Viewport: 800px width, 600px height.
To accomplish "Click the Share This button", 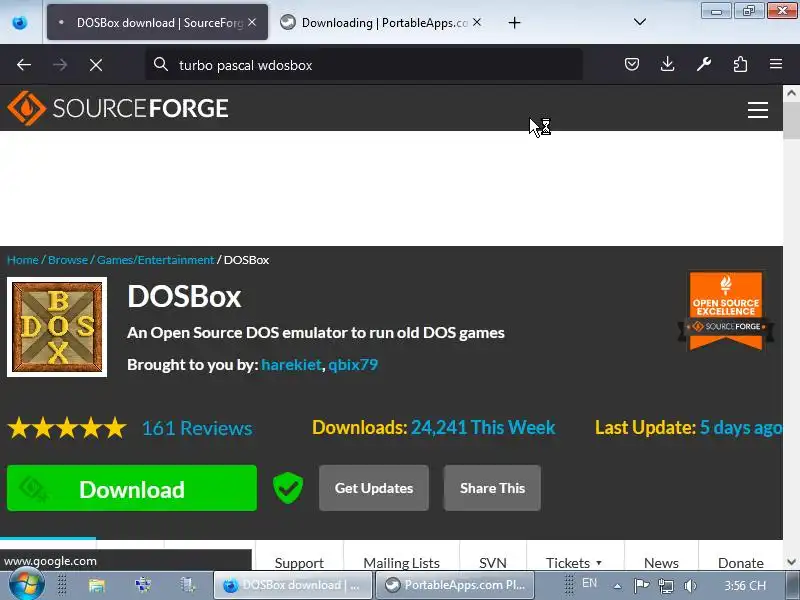I will 492,488.
